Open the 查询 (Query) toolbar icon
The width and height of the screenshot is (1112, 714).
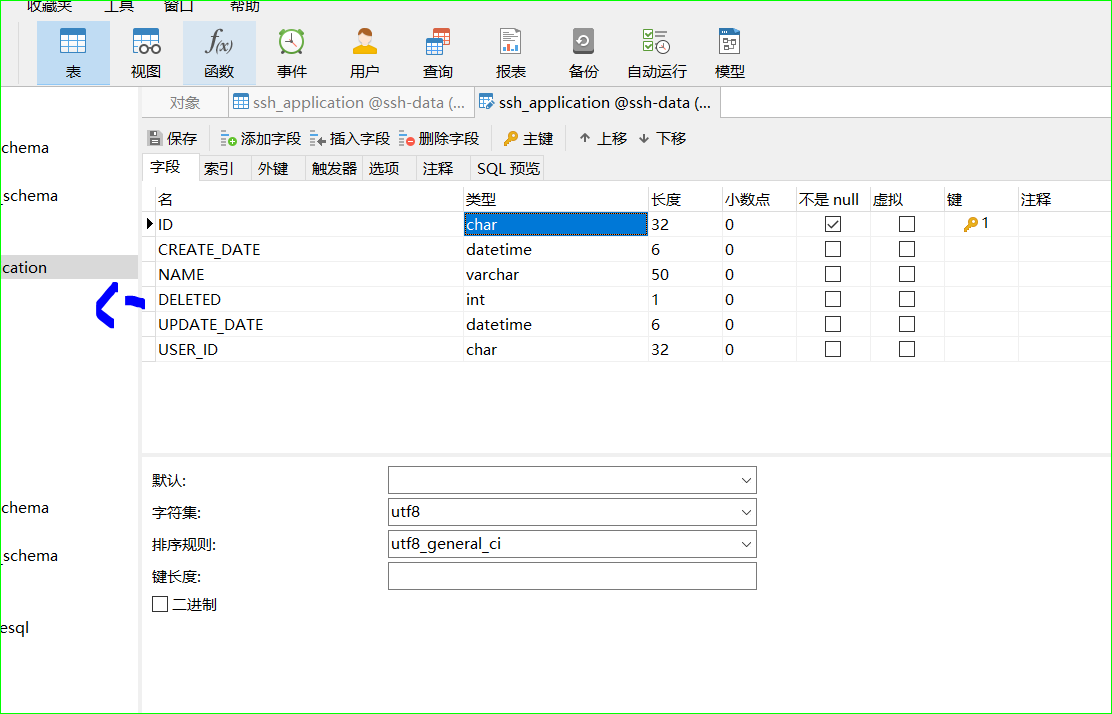[438, 53]
